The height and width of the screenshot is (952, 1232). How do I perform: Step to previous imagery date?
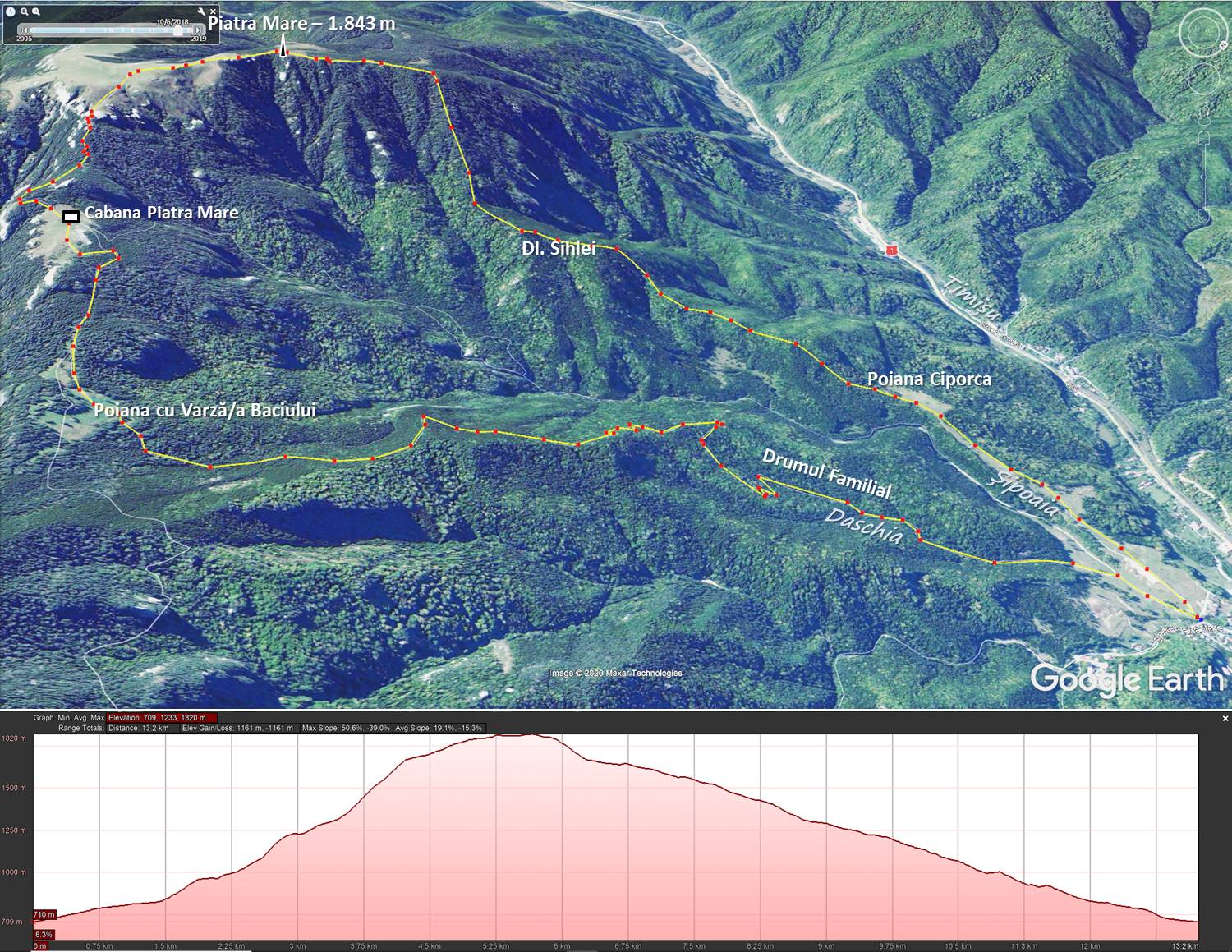[24, 30]
